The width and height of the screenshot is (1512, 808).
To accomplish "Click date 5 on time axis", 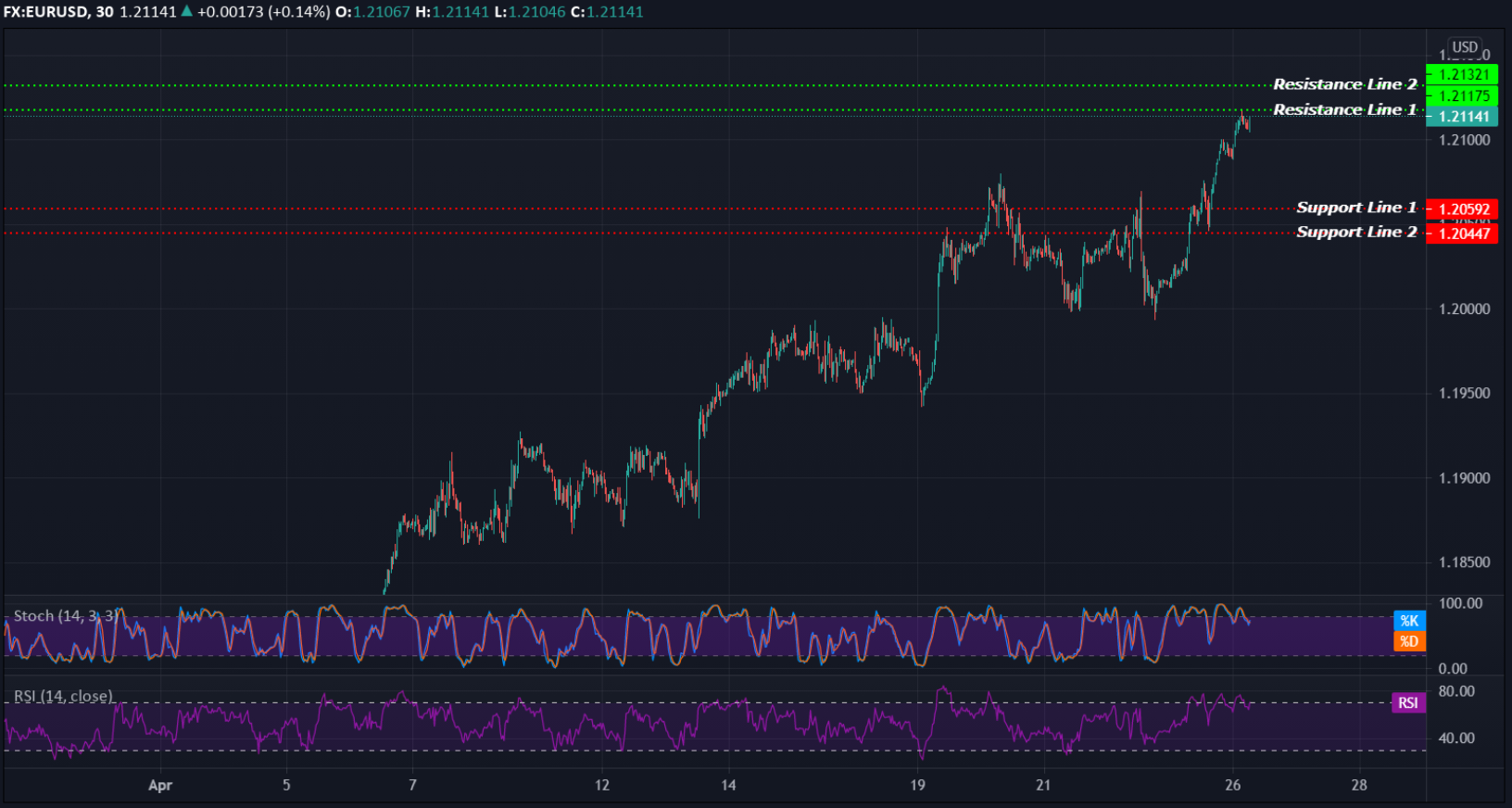I will click(x=286, y=785).
